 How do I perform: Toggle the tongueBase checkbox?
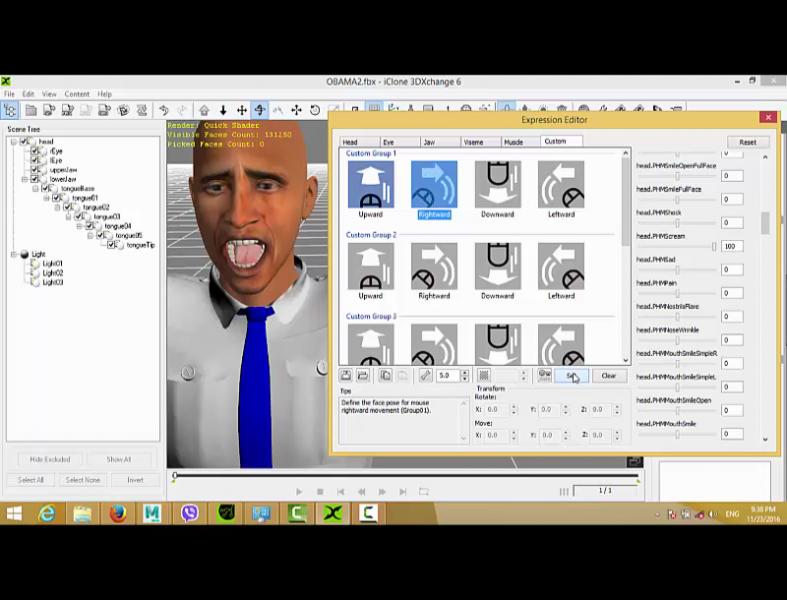(x=46, y=188)
